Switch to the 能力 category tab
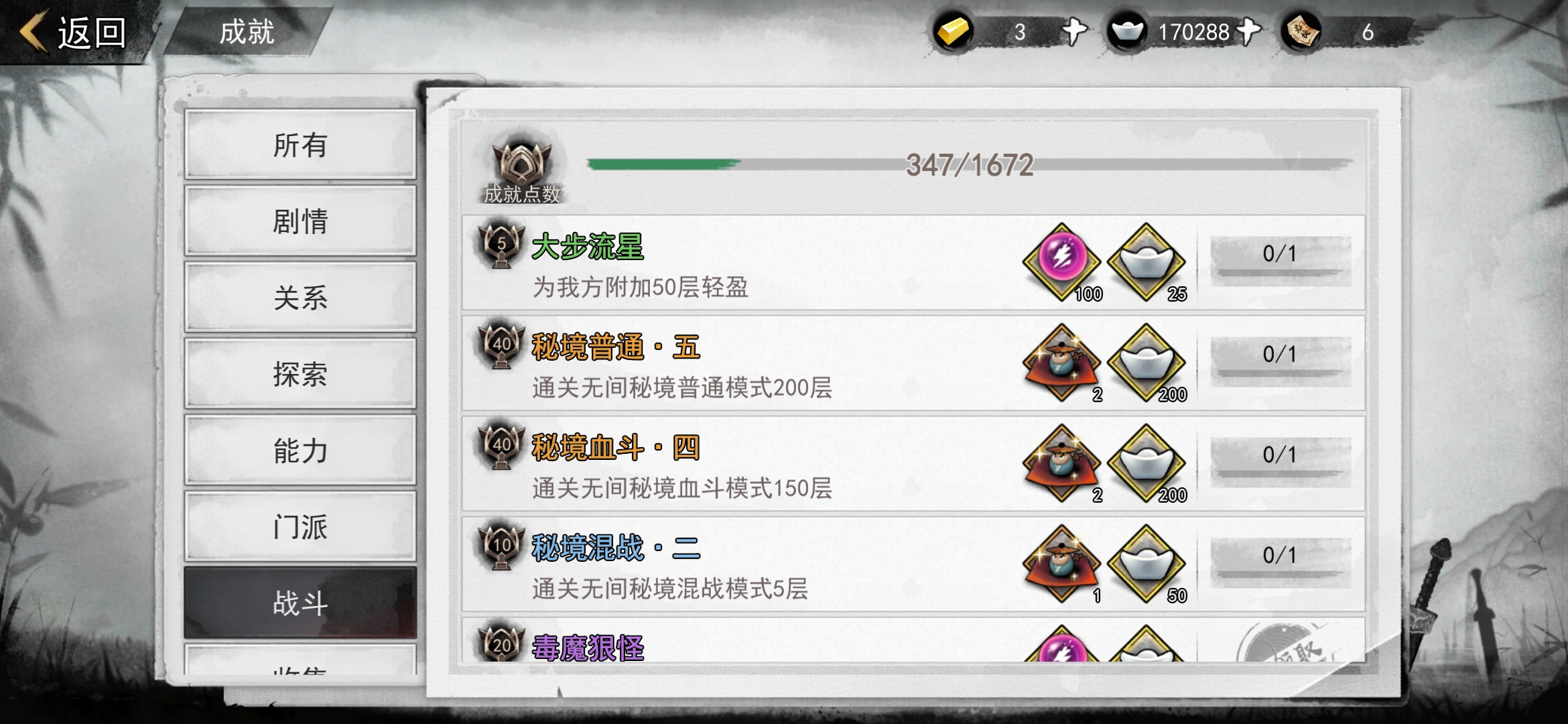 300,450
